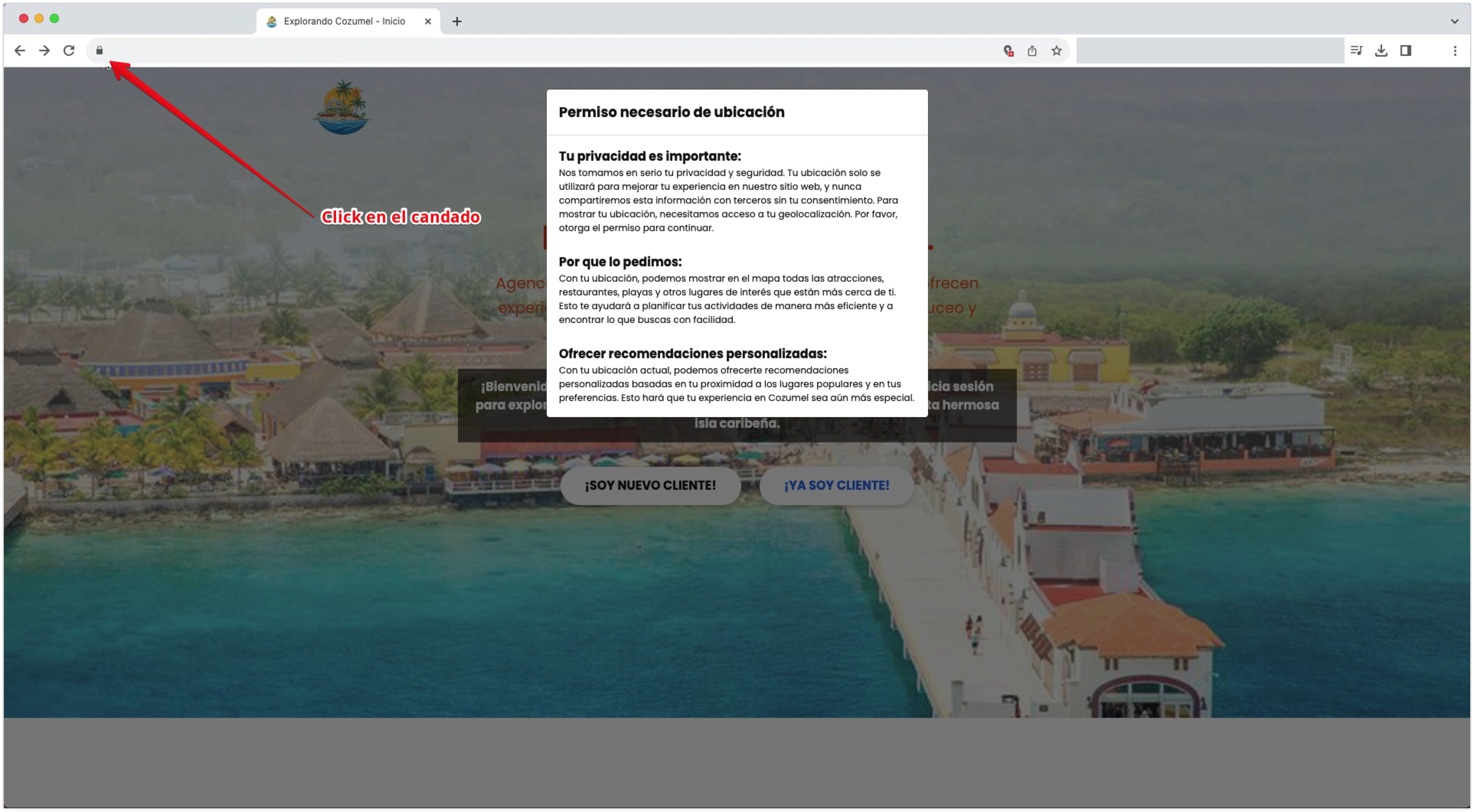Viewport: 1474px width, 812px height.
Task: Open the blocked location permission icon
Action: click(x=1008, y=51)
